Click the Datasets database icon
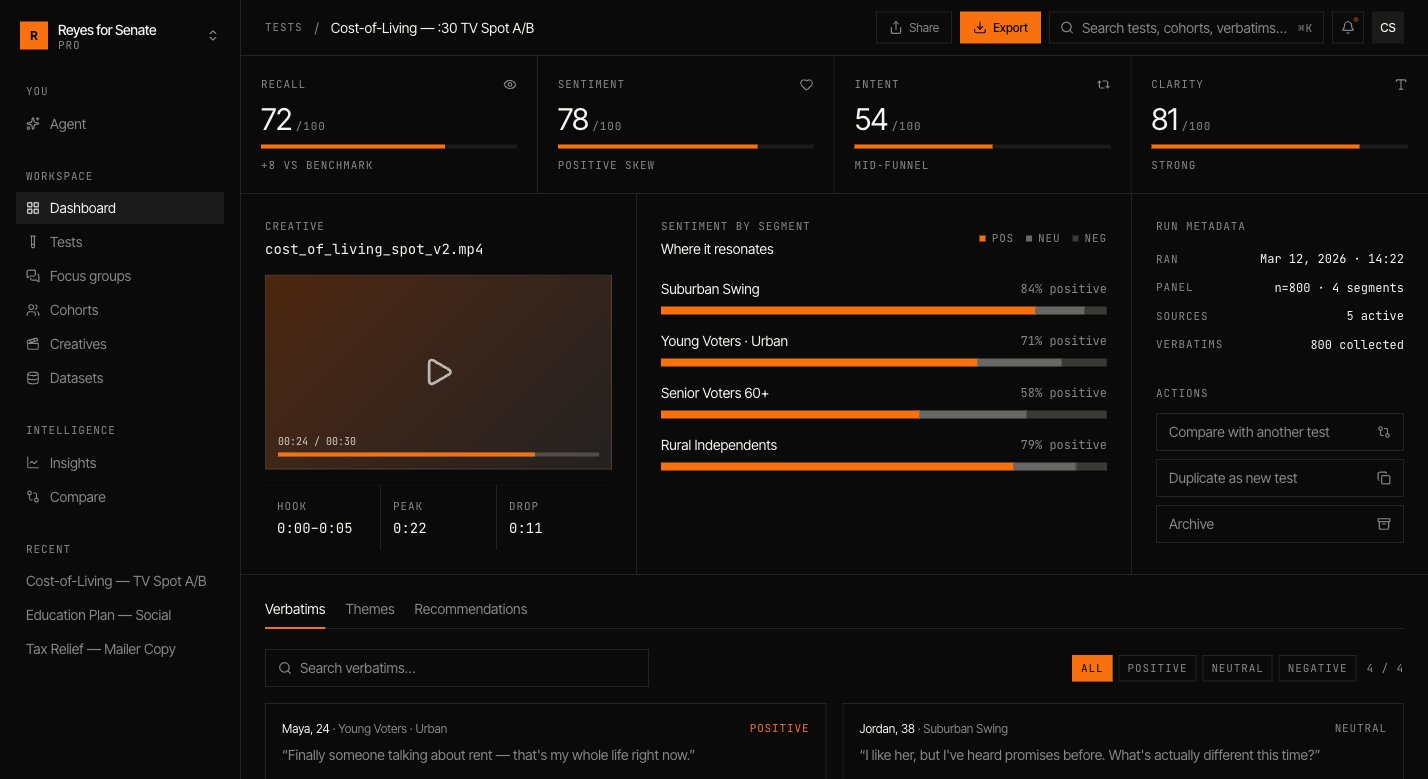Viewport: 1428px width, 779px height. click(x=33, y=378)
